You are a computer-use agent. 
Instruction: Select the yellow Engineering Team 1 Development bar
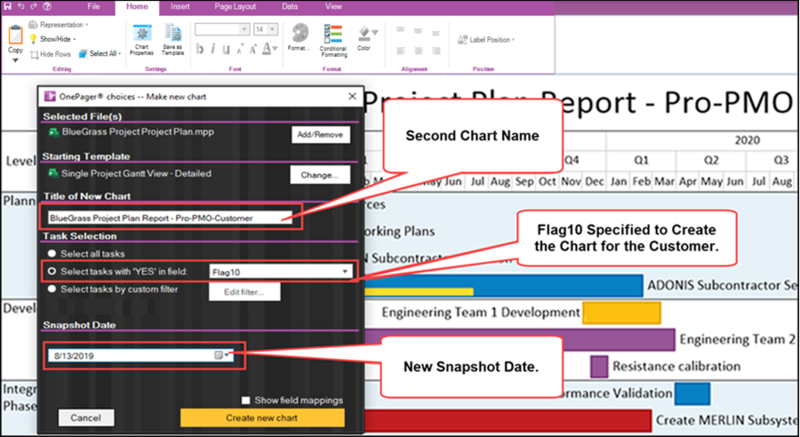click(622, 312)
